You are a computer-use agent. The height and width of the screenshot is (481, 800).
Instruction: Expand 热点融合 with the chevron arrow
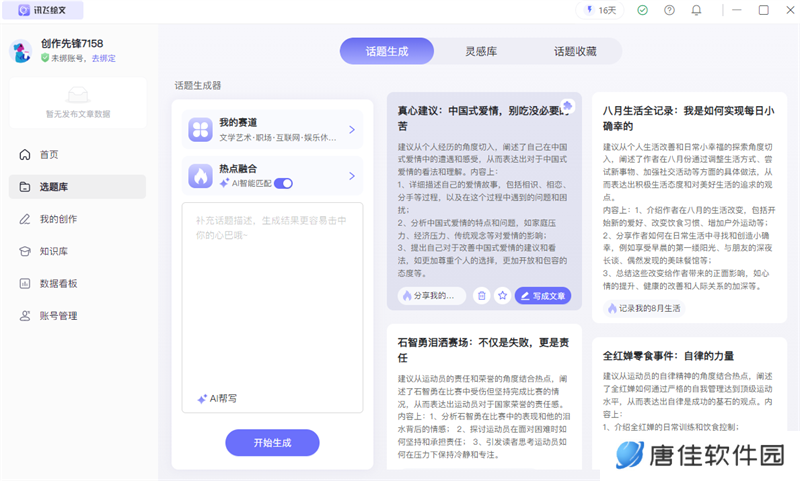[x=352, y=176]
